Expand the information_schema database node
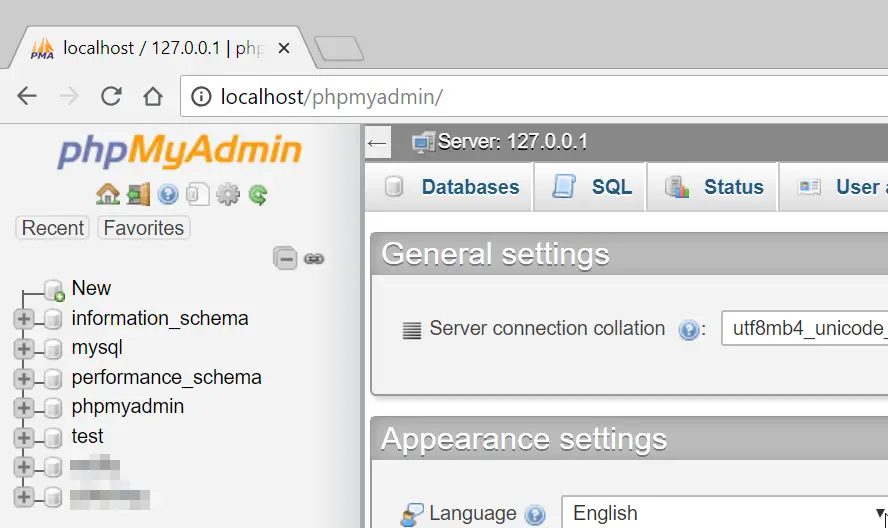The image size is (888, 528). pyautogui.click(x=24, y=319)
